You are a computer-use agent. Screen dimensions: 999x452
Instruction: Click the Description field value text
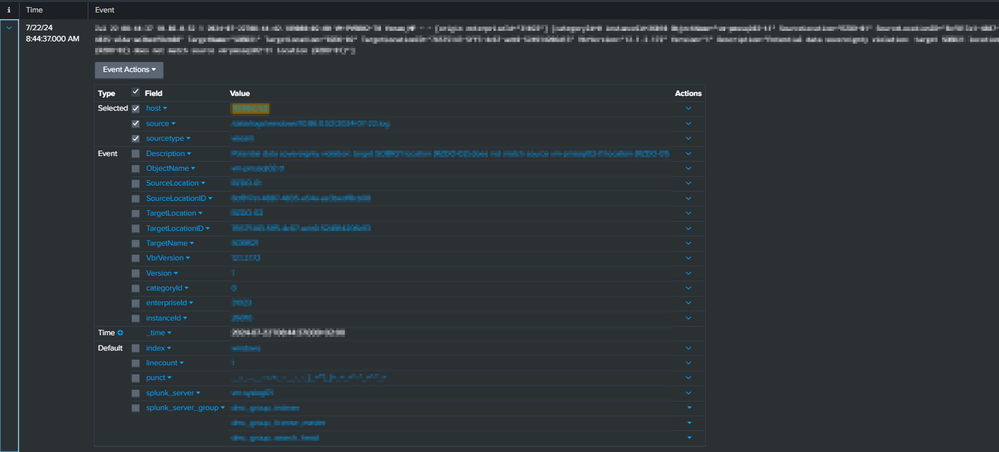[450, 154]
